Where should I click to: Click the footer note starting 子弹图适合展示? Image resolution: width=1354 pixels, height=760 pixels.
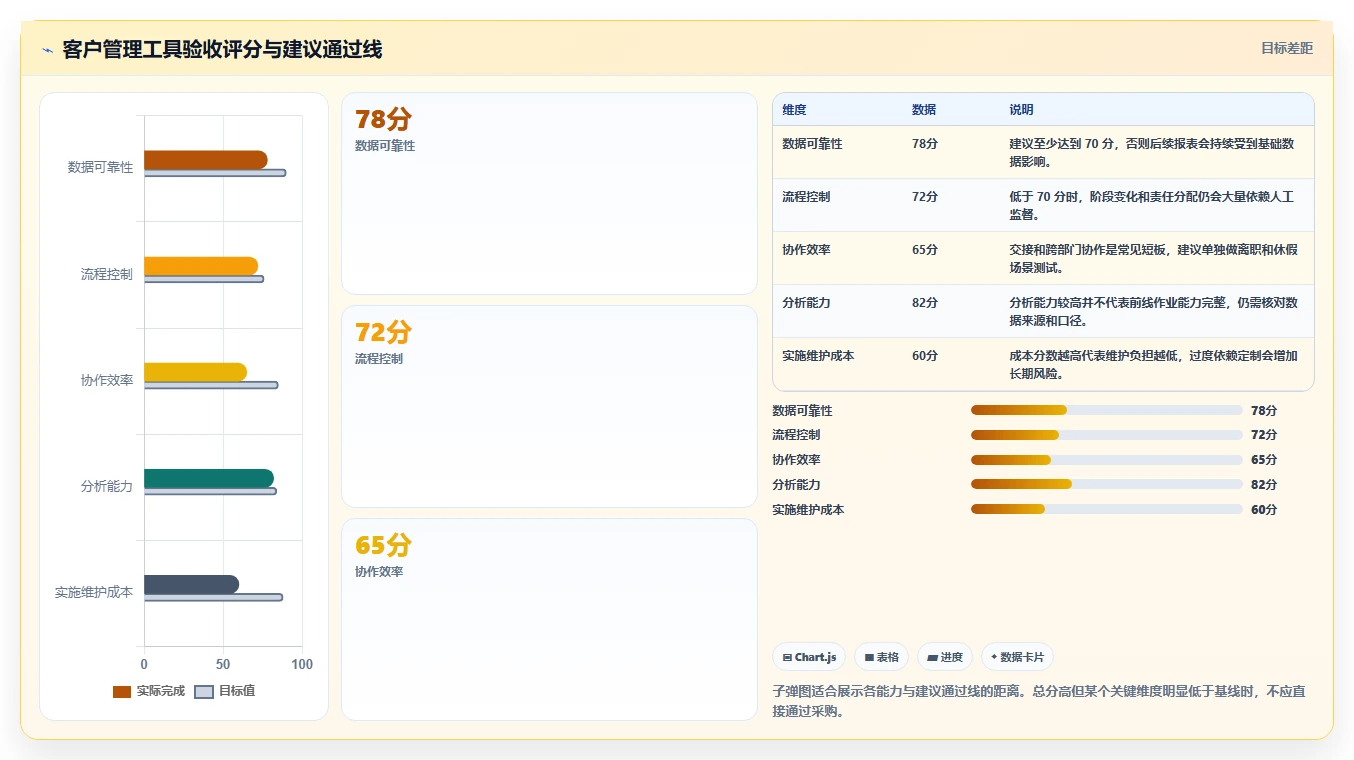click(1039, 701)
